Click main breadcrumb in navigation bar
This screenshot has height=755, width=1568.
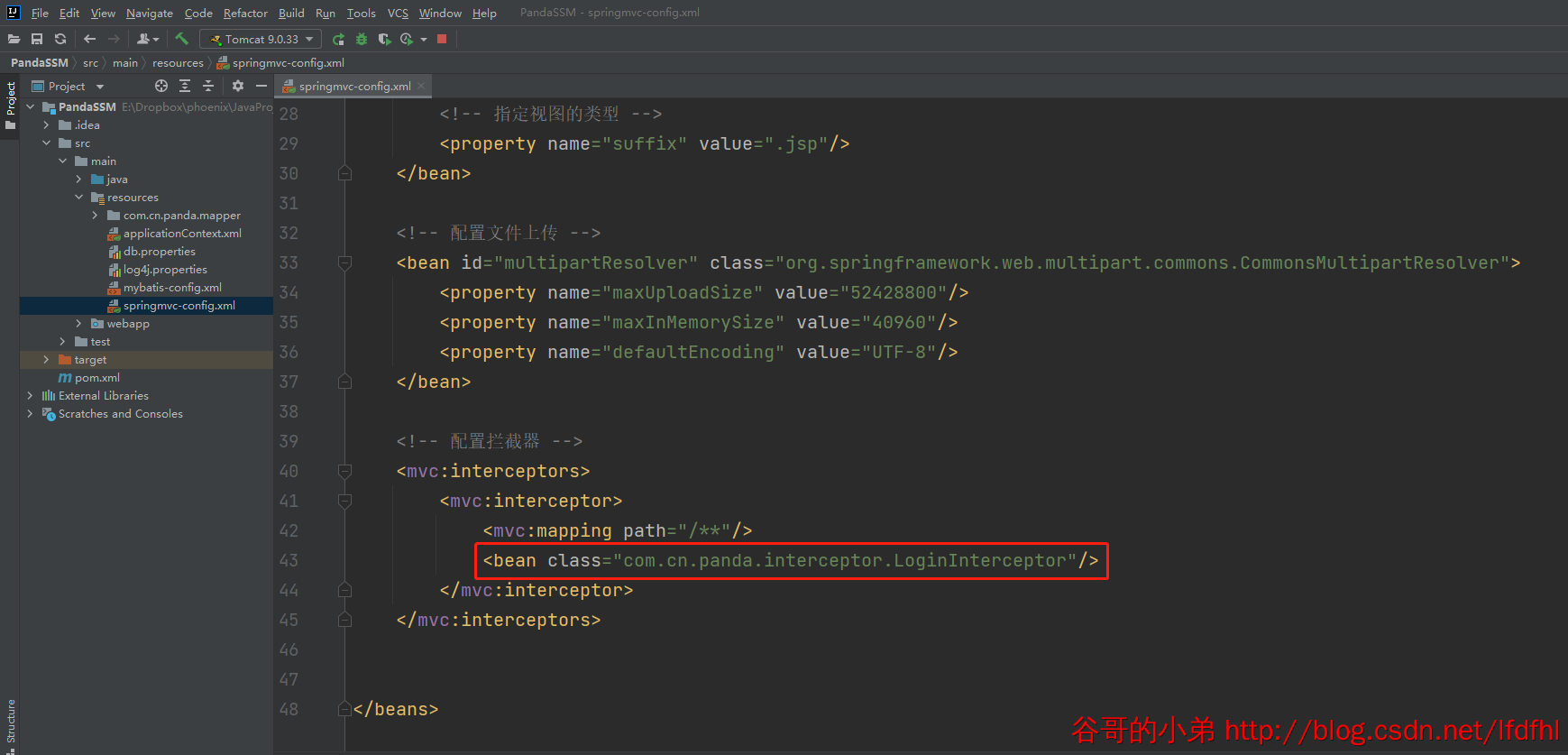[x=125, y=63]
